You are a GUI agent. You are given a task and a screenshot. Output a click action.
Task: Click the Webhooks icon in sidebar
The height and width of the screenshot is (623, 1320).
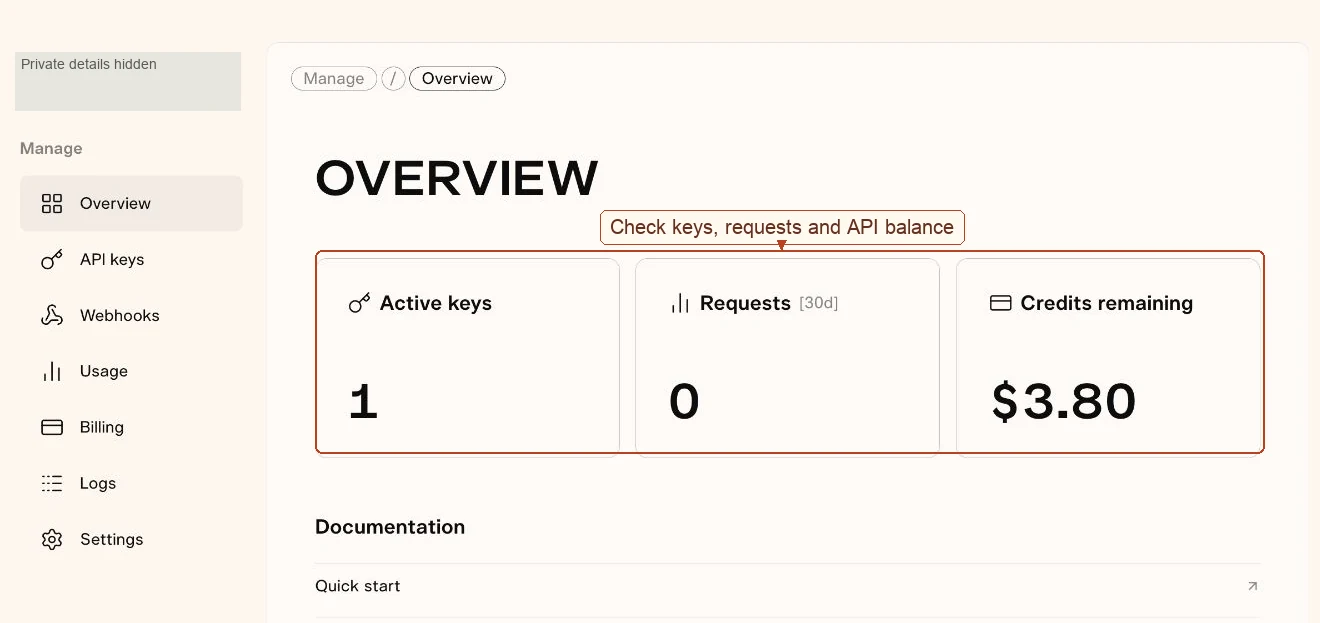click(52, 316)
